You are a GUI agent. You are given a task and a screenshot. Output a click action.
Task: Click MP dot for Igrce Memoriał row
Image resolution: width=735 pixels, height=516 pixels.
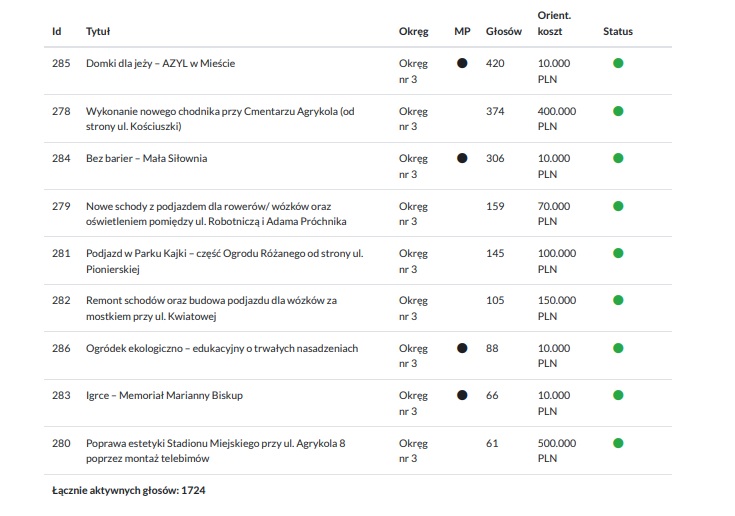coord(461,395)
